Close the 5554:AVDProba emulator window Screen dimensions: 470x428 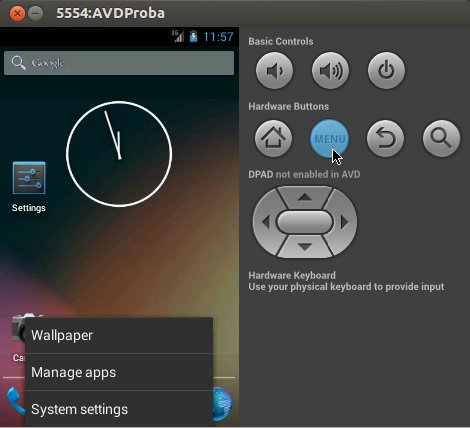17,14
